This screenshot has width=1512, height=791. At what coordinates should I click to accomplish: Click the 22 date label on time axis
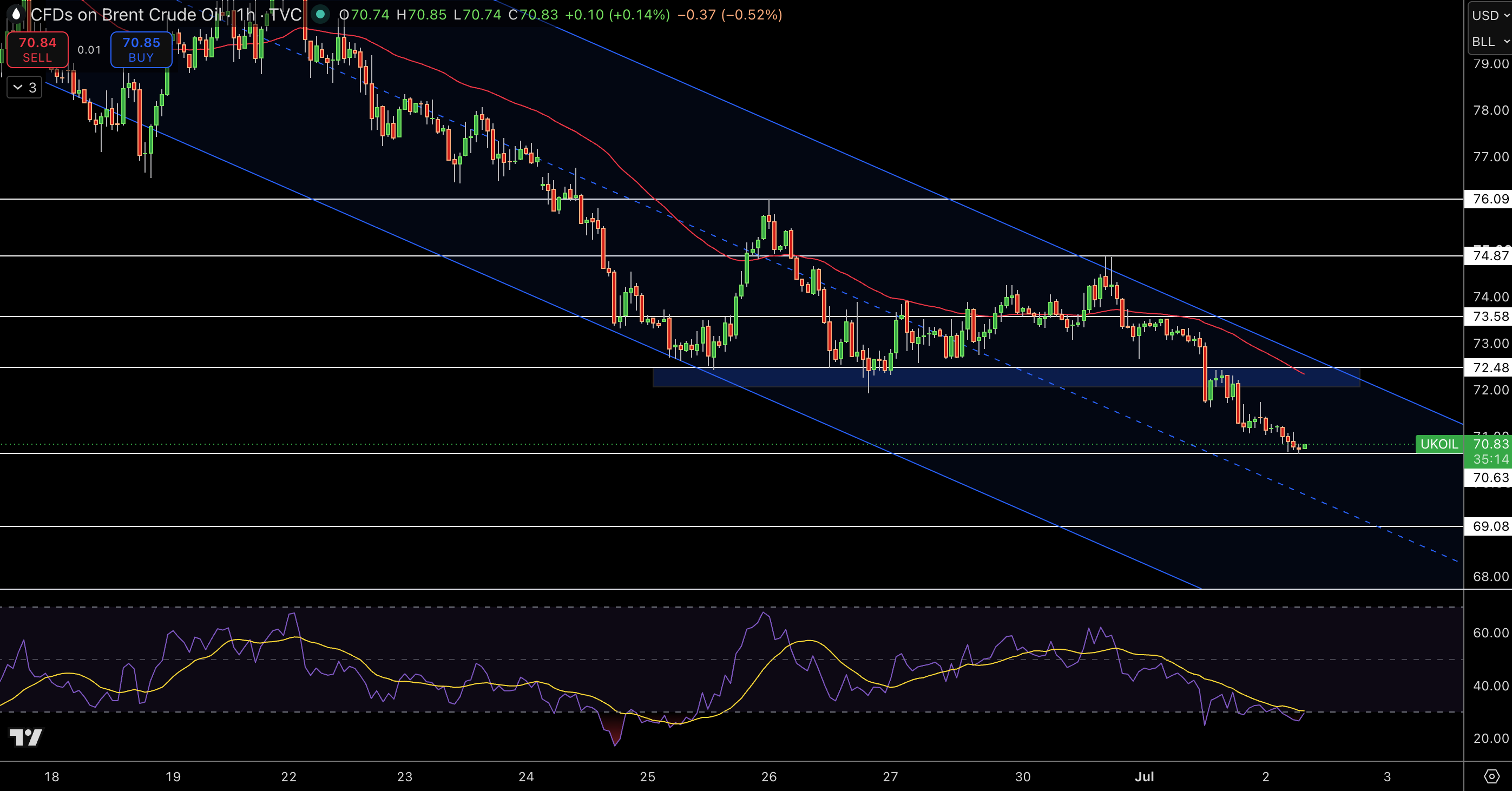(289, 777)
